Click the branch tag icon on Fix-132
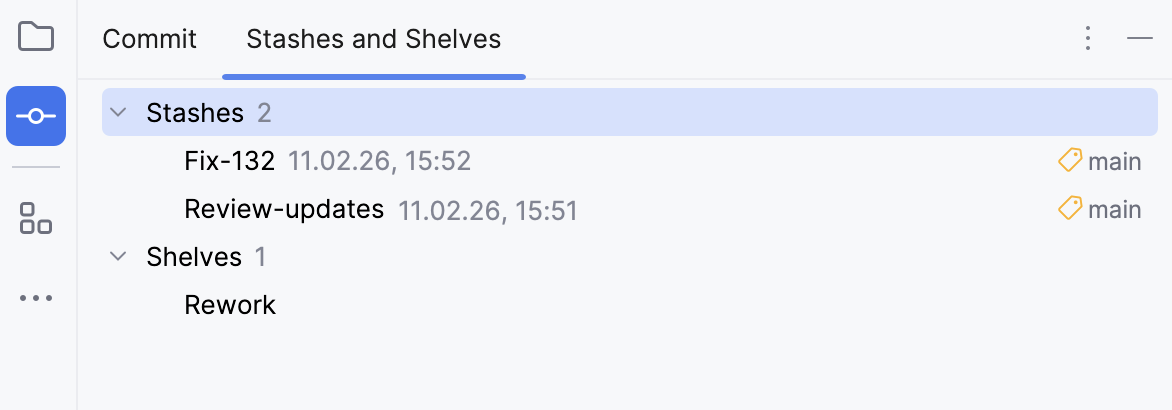Screen dimensions: 1172x410 pos(1070,161)
